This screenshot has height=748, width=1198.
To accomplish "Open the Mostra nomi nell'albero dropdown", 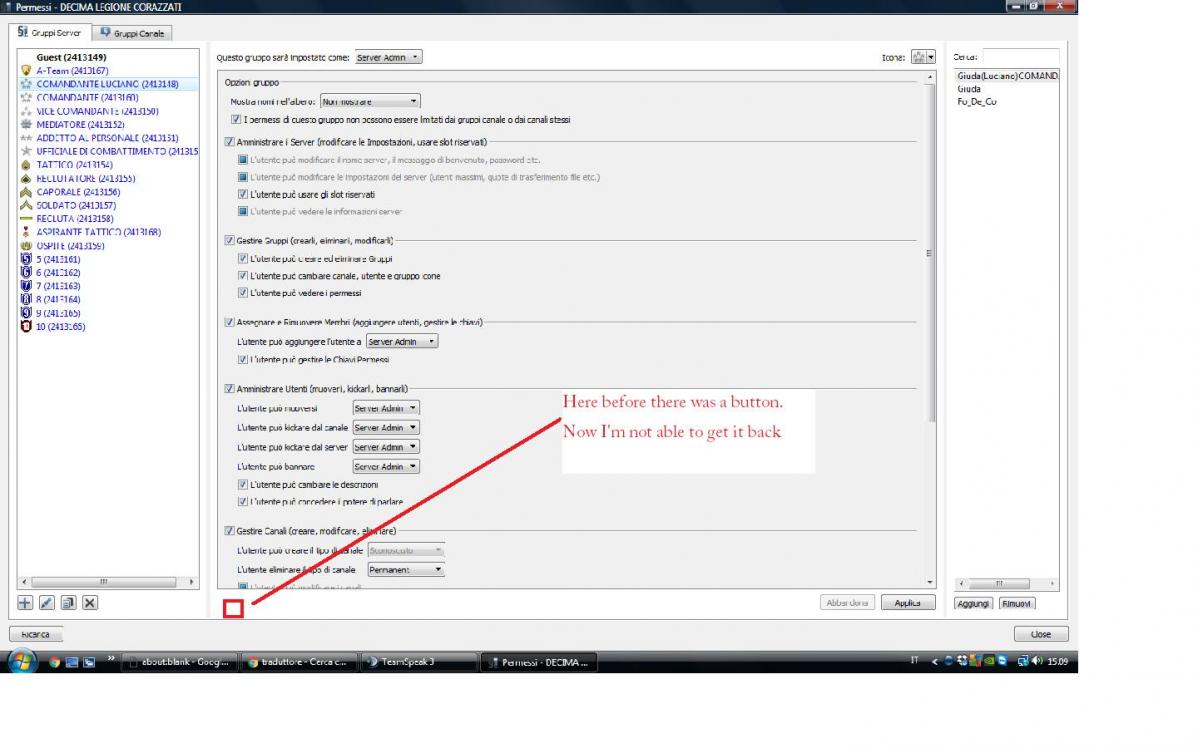I will coord(371,101).
